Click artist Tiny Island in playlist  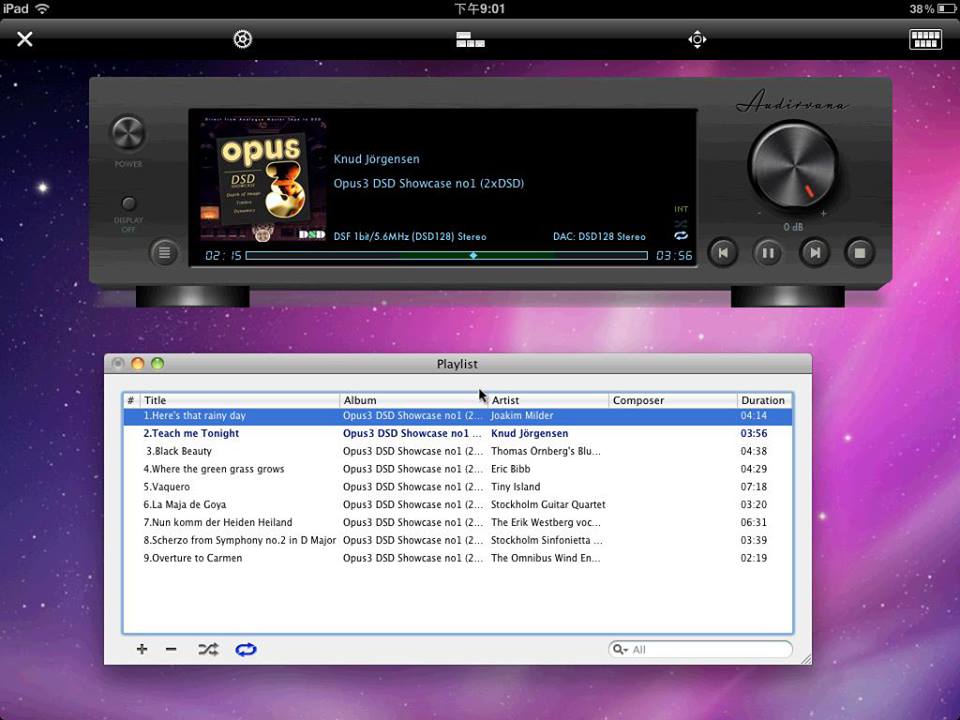(516, 487)
